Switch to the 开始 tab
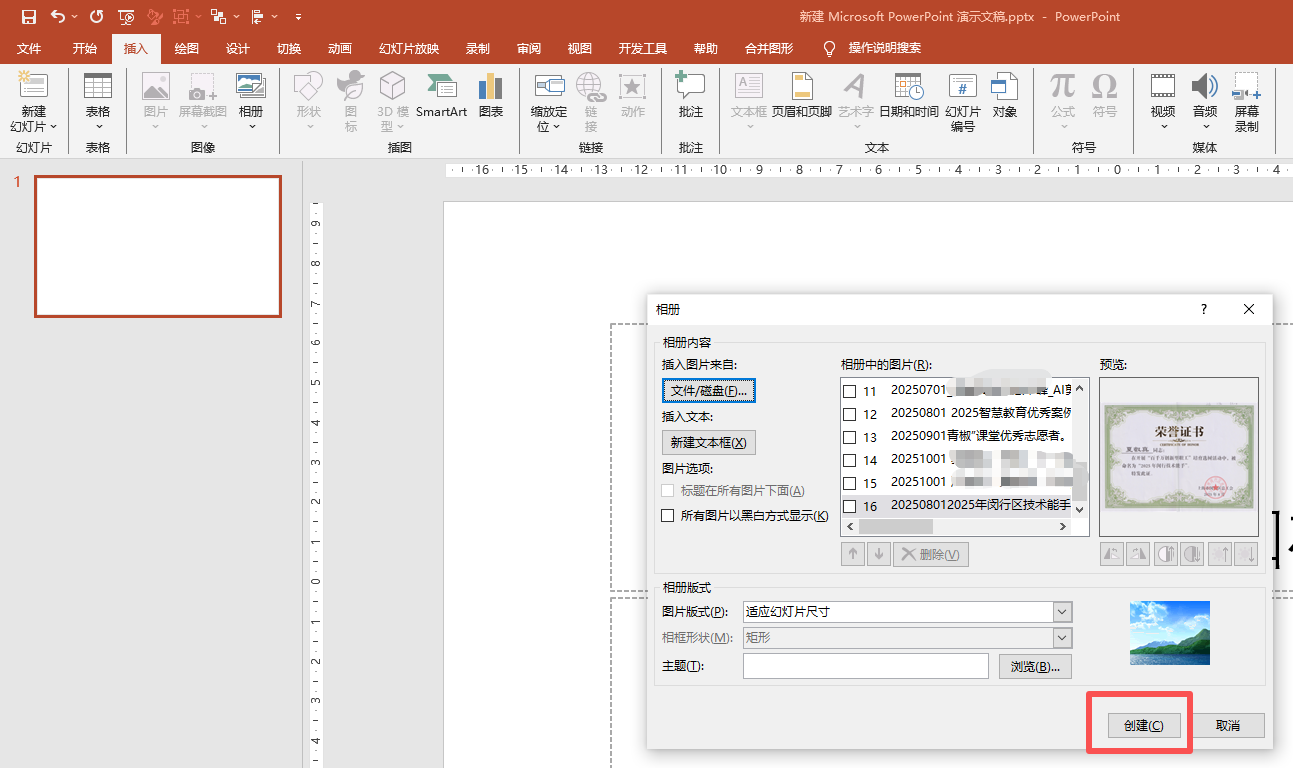Viewport: 1293px width, 768px height. [x=85, y=48]
